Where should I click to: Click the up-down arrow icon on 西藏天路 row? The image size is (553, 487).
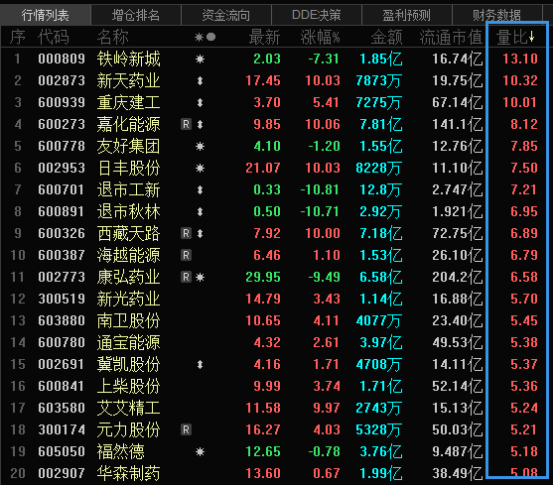click(200, 233)
